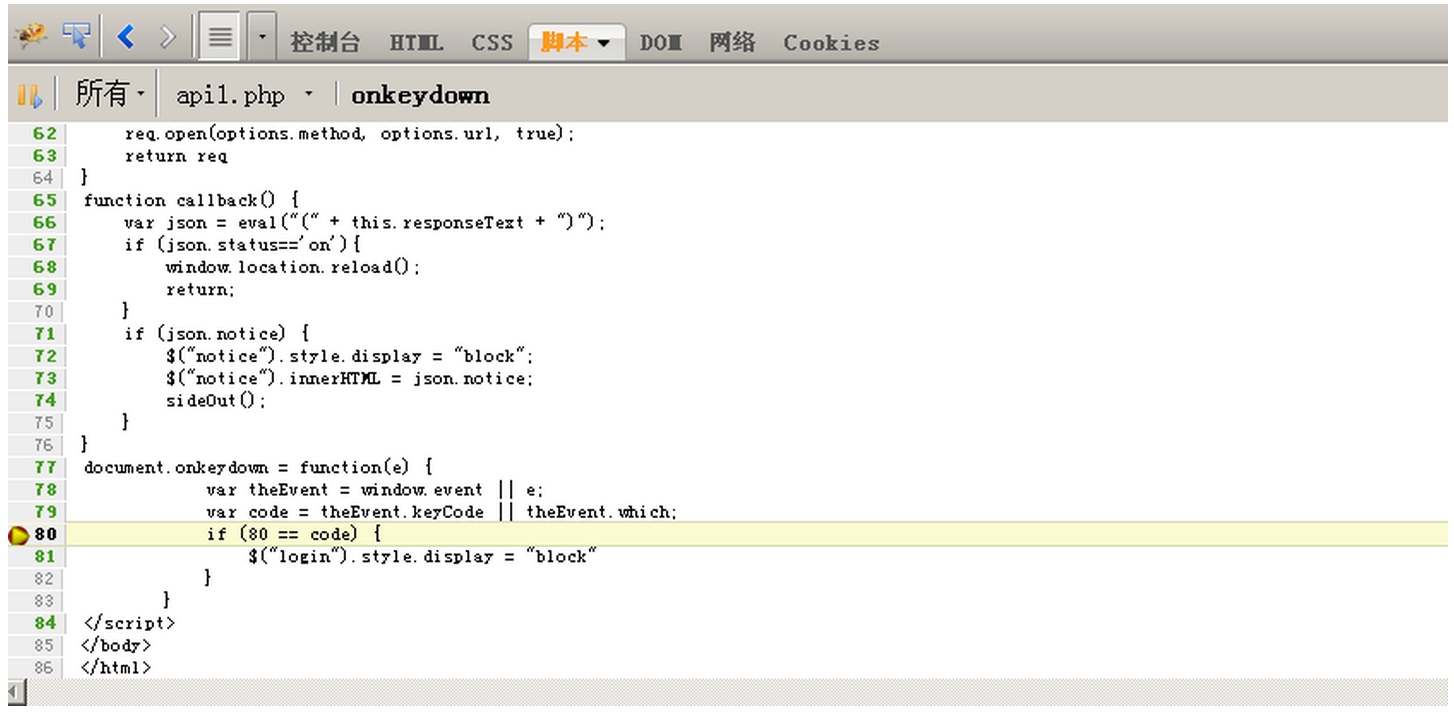
Task: Toggle a breakpoint on line number 79
Action: tap(45, 511)
